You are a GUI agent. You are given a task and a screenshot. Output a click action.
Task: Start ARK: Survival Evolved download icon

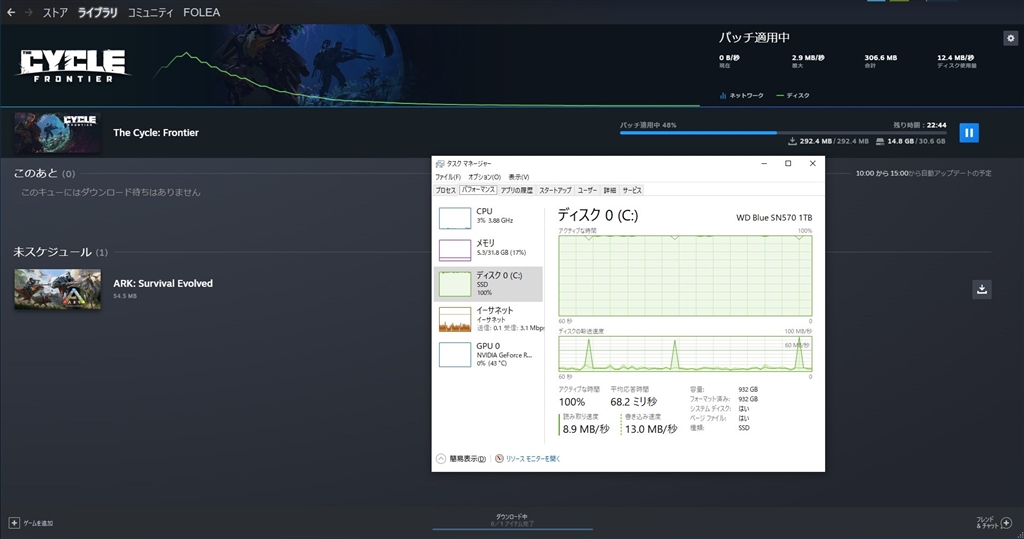coord(982,289)
